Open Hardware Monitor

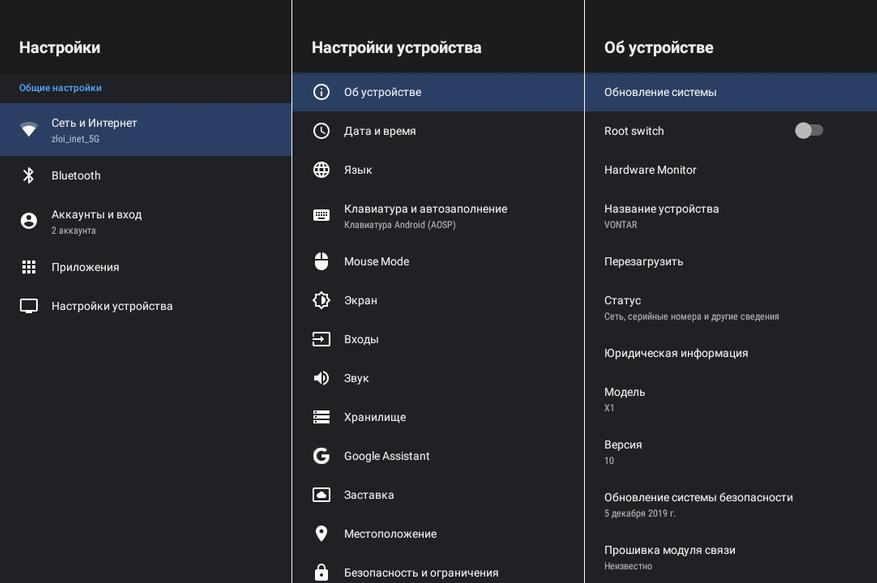click(x=650, y=170)
